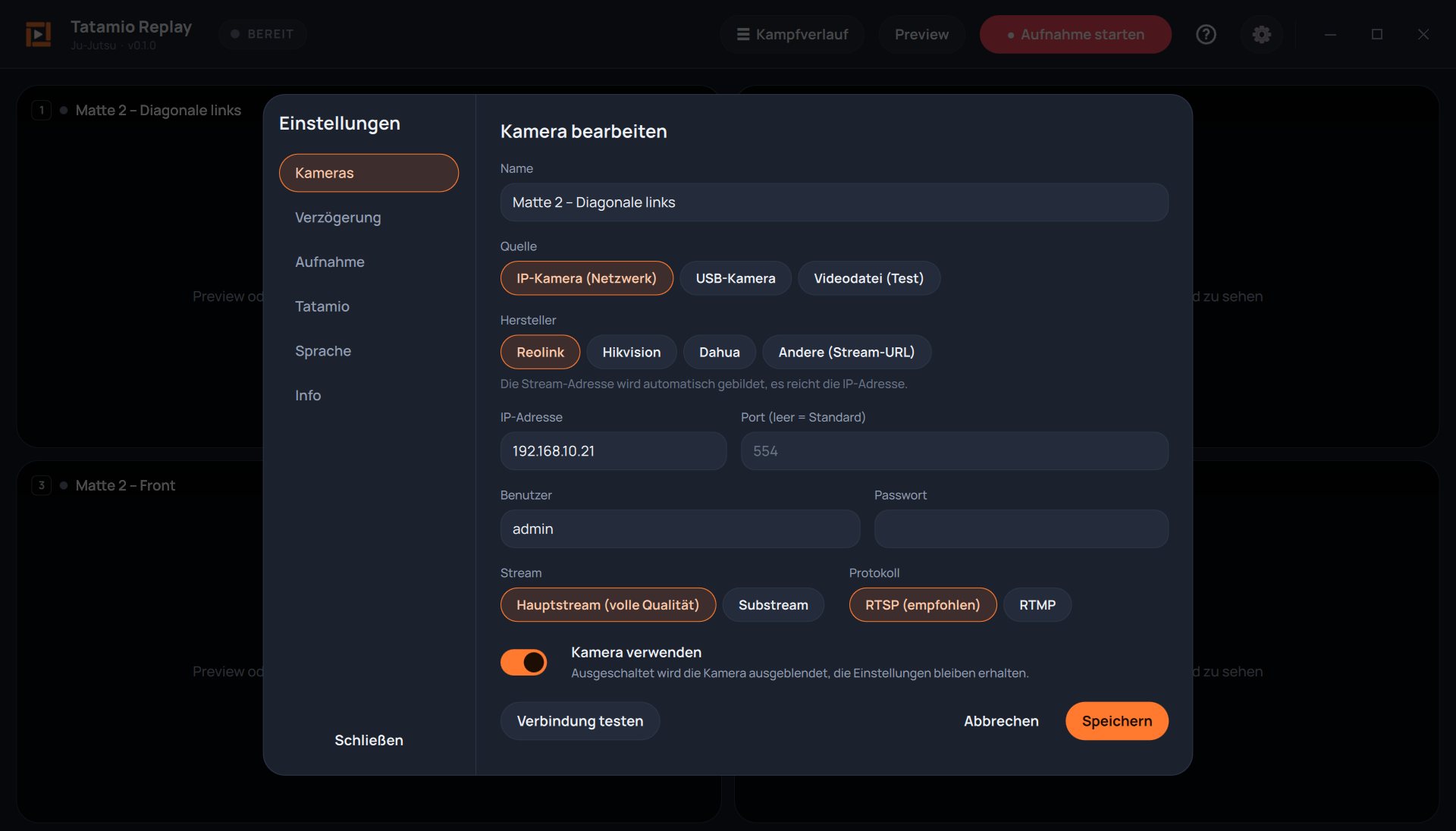Select the Substream option

click(x=773, y=605)
